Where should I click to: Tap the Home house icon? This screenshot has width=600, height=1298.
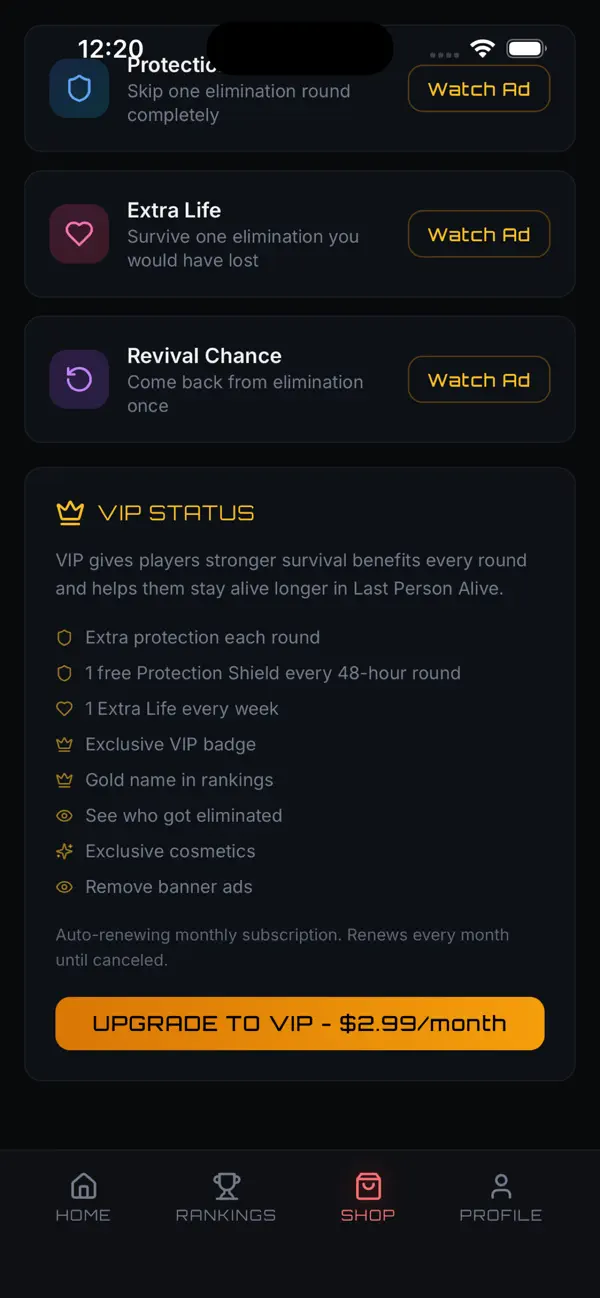pyautogui.click(x=84, y=1186)
